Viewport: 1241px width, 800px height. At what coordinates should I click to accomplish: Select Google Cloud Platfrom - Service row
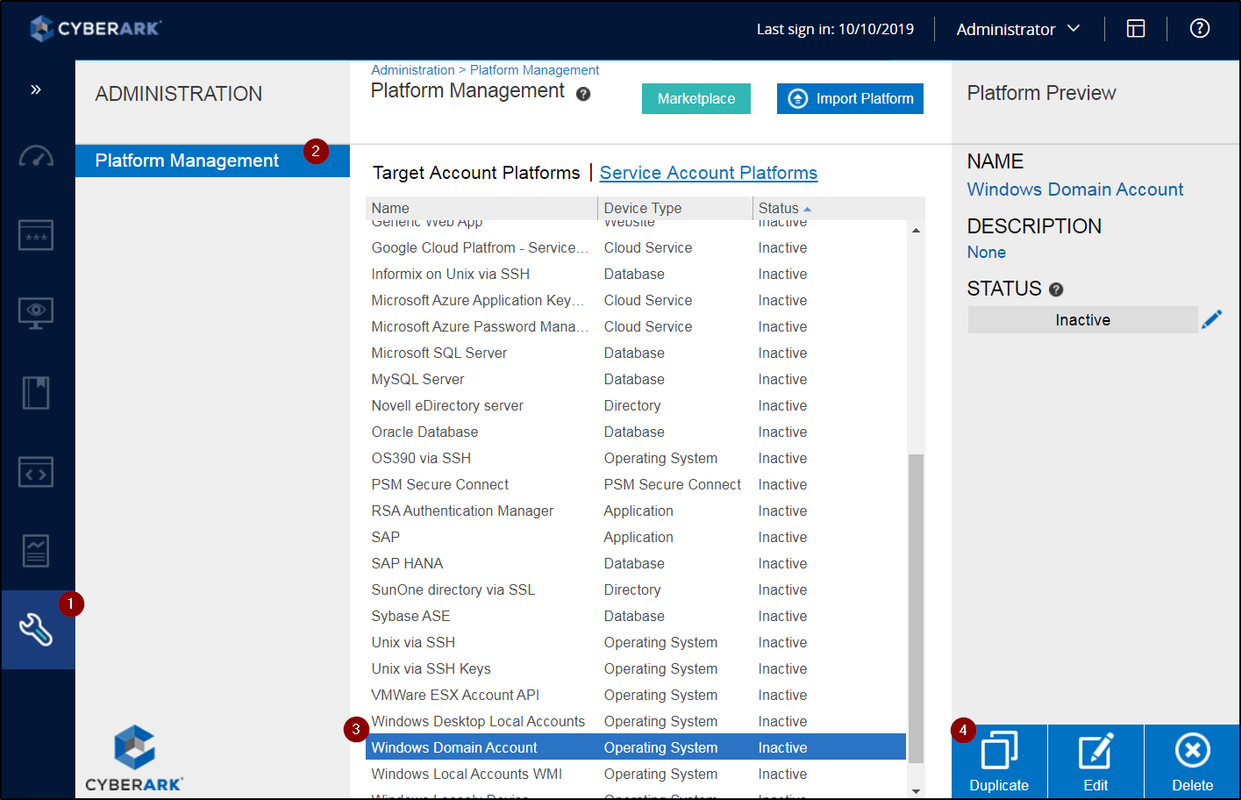pyautogui.click(x=636, y=248)
